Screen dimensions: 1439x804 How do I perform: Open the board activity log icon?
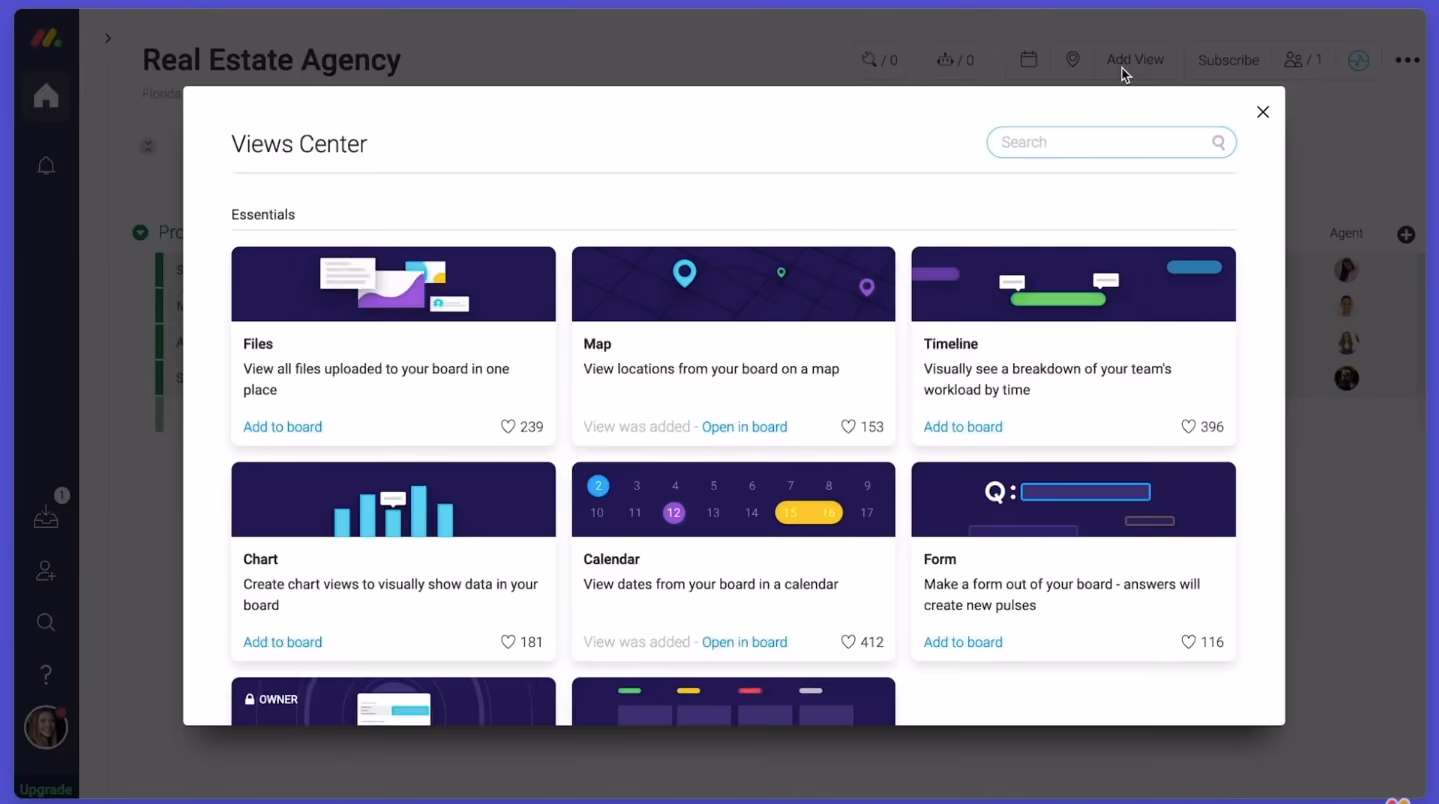1358,60
